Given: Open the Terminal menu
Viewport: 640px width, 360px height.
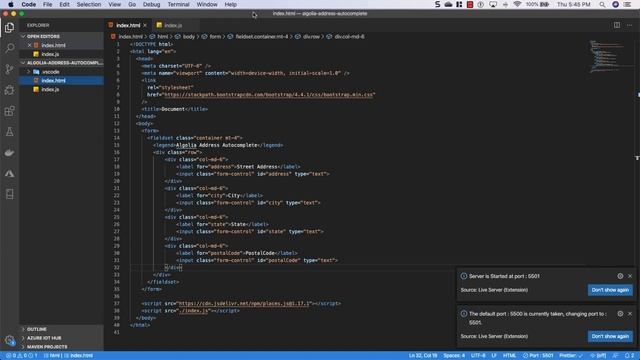Looking at the screenshot, I should [178, 4].
